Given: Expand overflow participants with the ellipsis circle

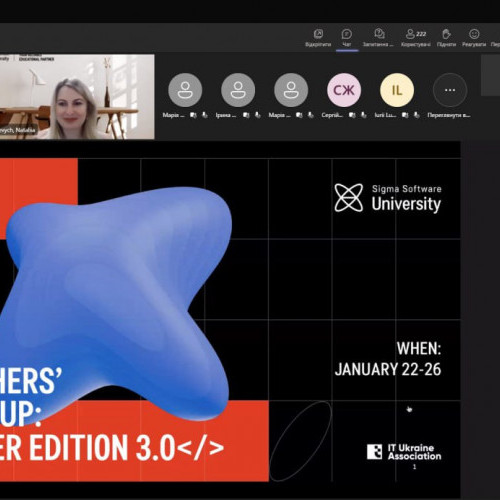Looking at the screenshot, I should [450, 90].
